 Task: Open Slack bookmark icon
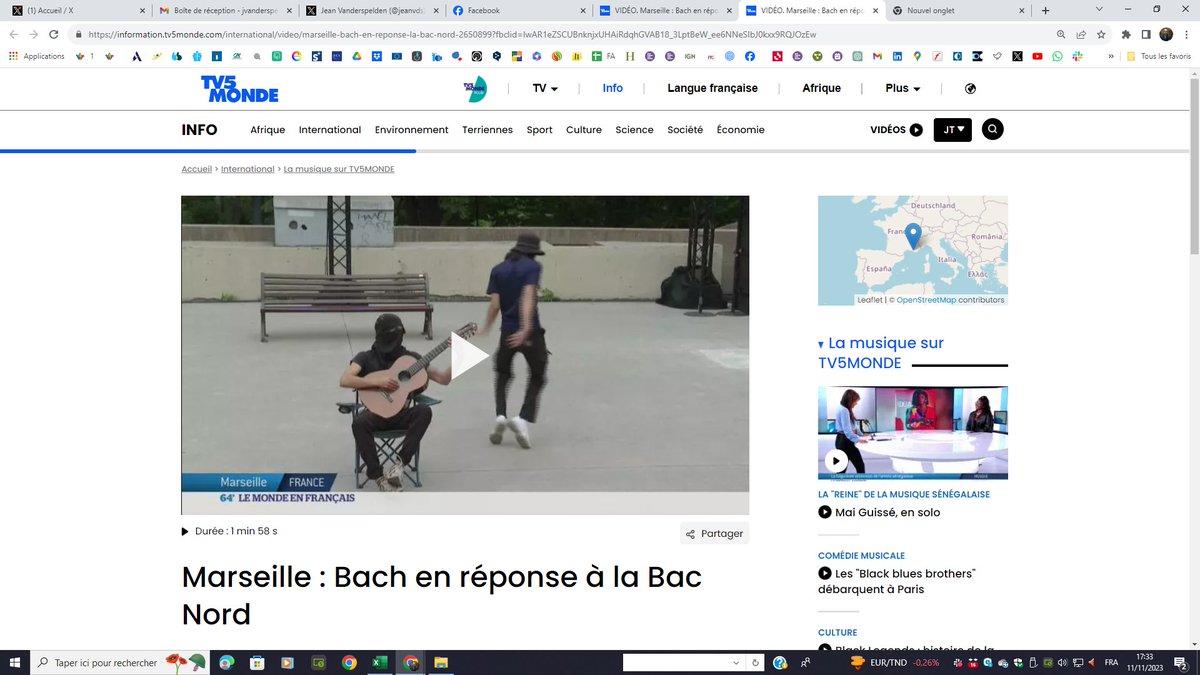point(1078,56)
